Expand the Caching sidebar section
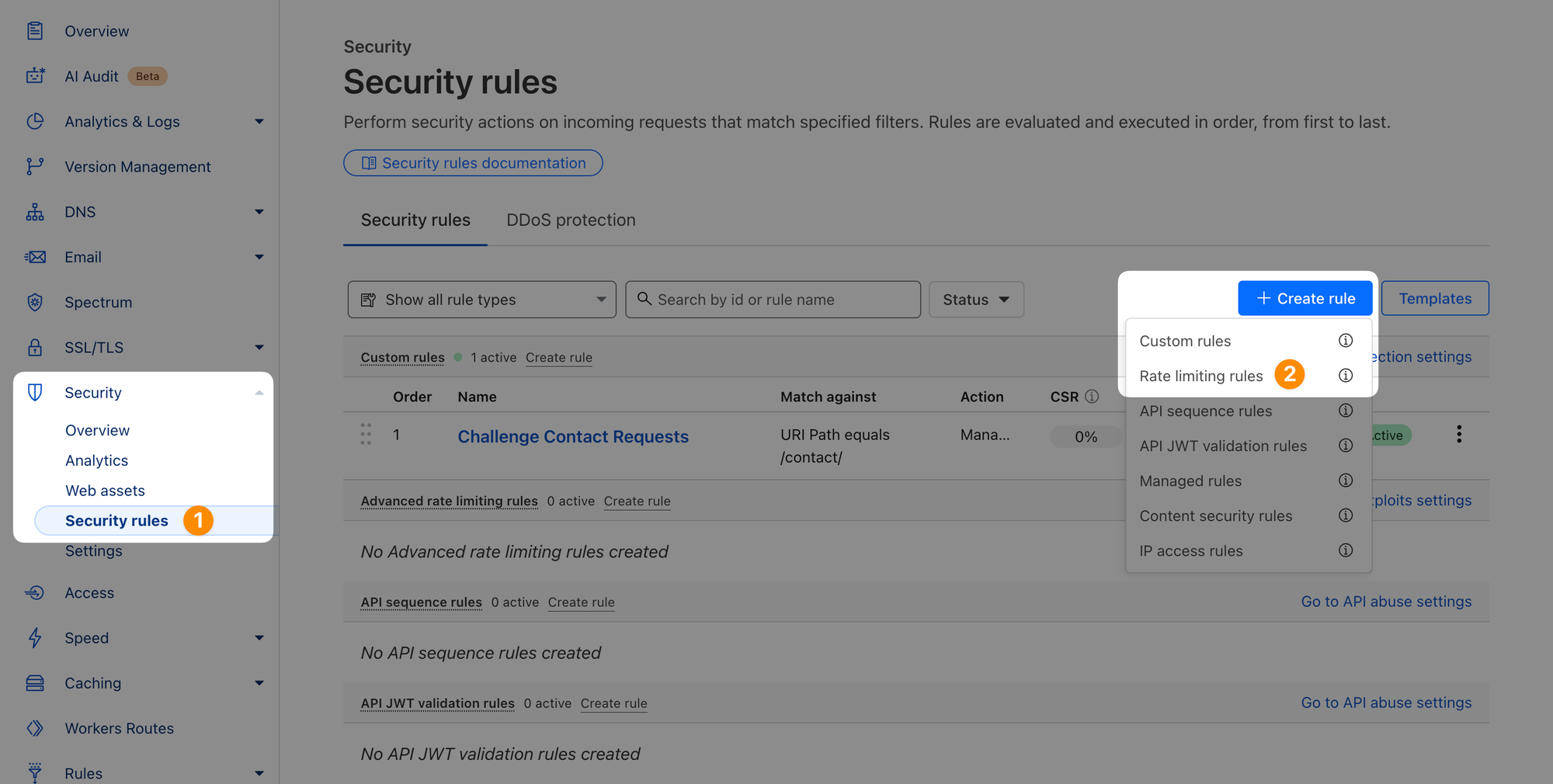Viewport: 1553px width, 784px height. click(x=259, y=683)
